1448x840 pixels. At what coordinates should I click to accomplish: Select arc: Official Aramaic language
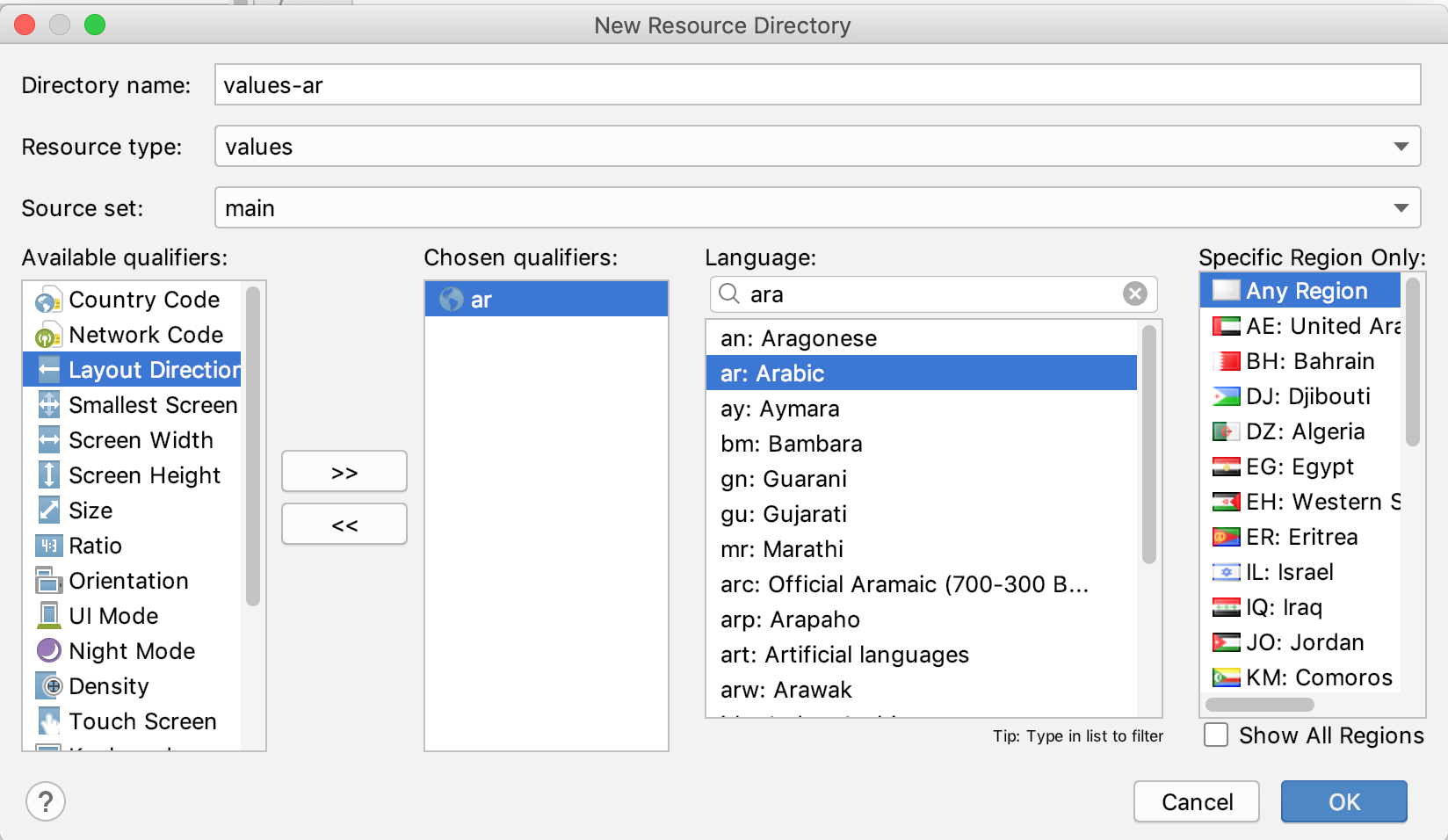921,583
